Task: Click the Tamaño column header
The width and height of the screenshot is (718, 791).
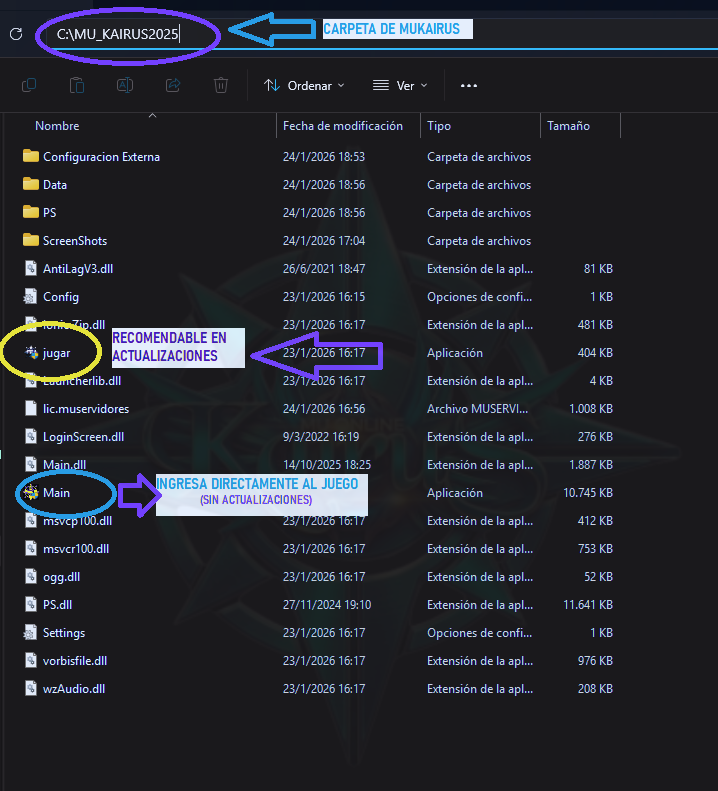Action: [x=568, y=126]
